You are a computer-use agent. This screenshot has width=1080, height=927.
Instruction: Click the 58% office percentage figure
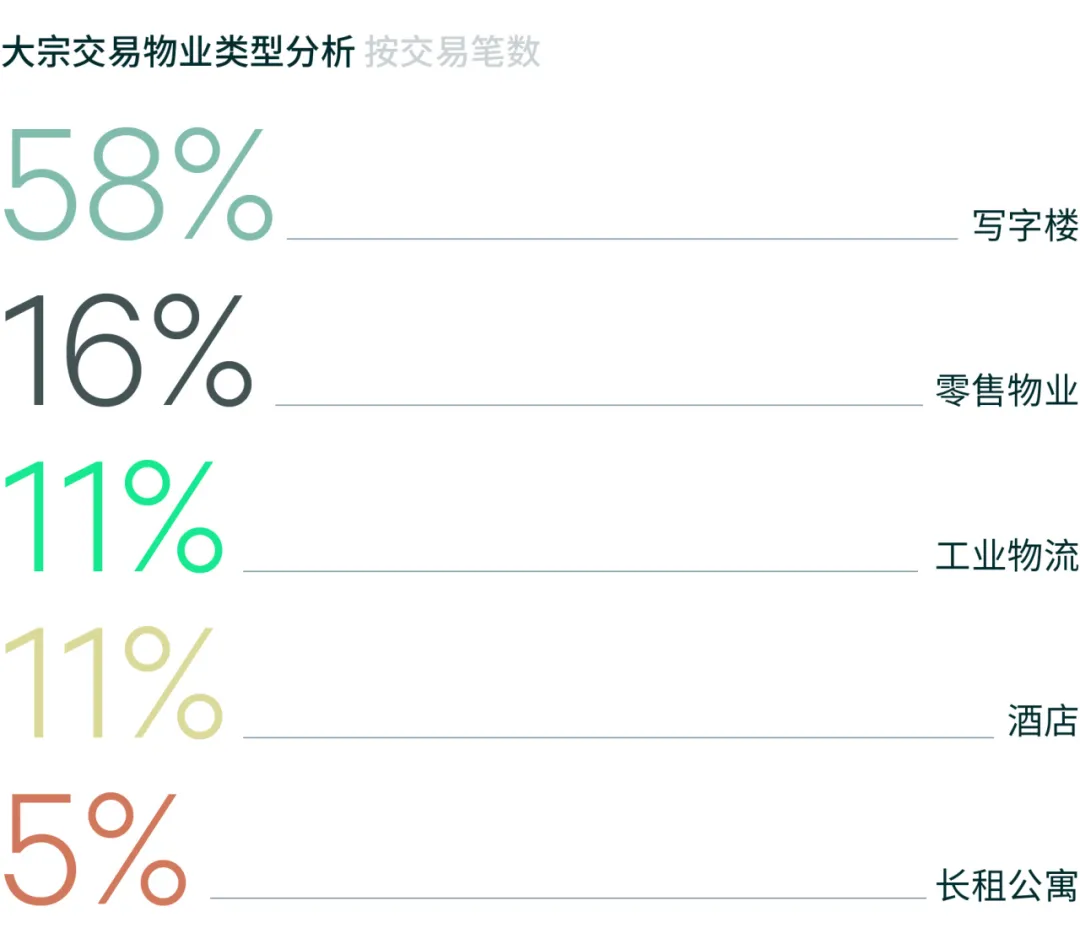(138, 184)
